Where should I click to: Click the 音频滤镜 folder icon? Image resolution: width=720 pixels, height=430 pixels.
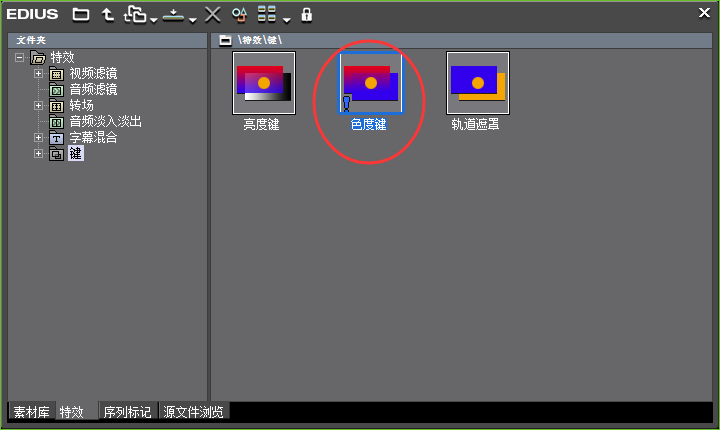56,90
